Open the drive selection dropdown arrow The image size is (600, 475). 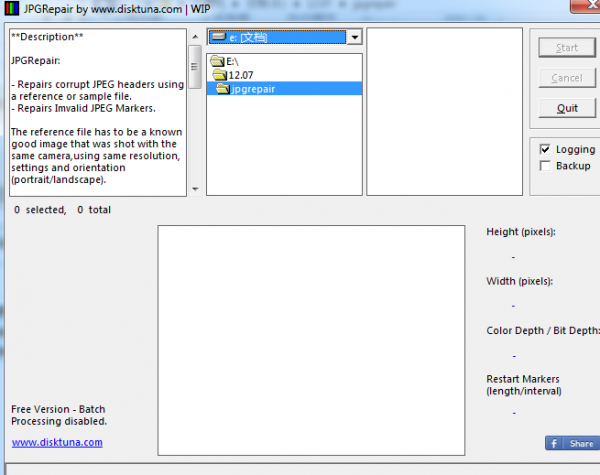355,38
